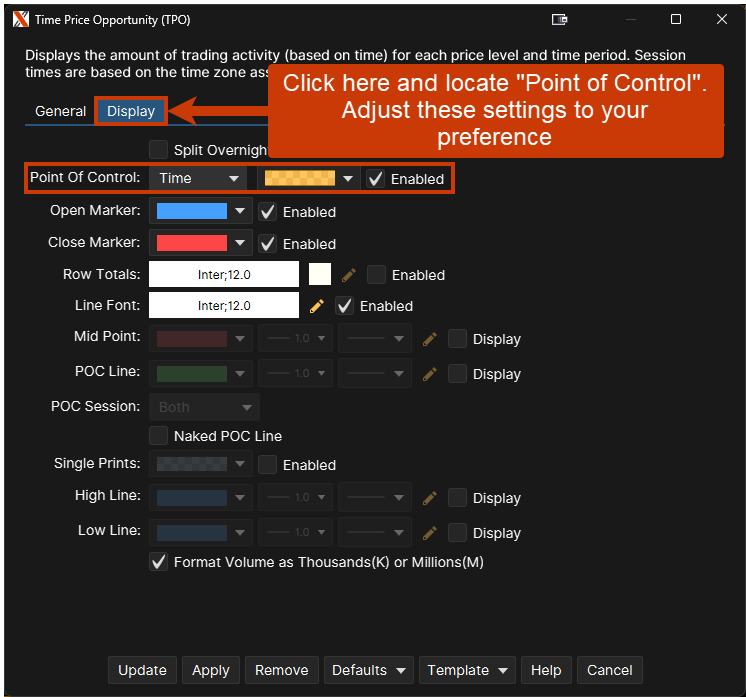This screenshot has width=746, height=697.
Task: Click the Row Totals font field
Action: [224, 275]
